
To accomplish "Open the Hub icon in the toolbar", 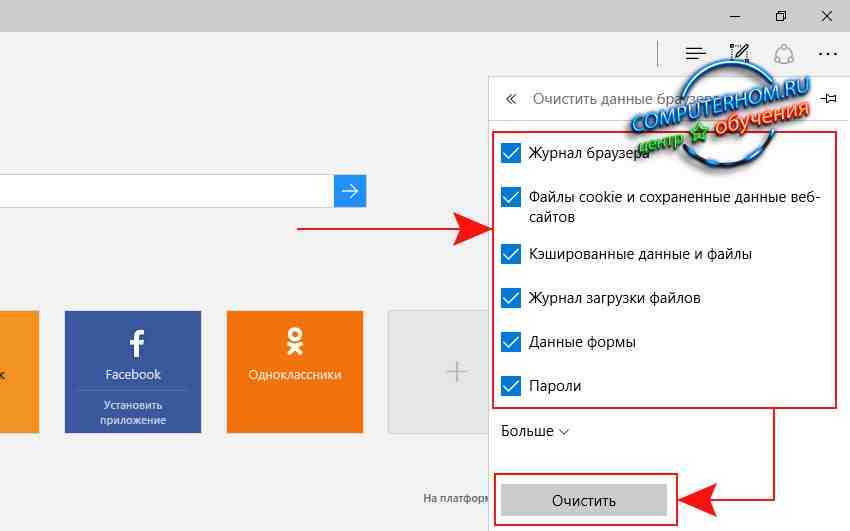I will point(696,53).
